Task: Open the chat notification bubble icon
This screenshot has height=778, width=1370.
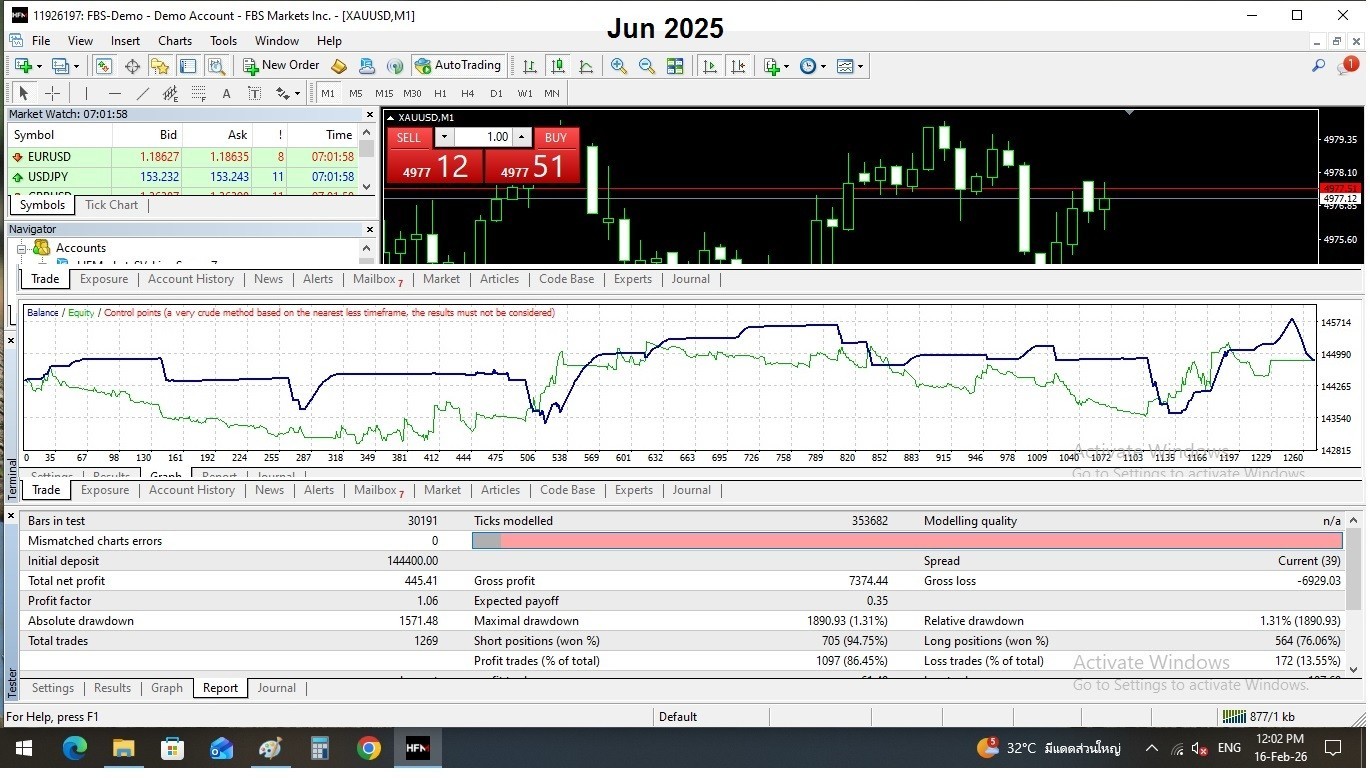Action: pos(1347,66)
